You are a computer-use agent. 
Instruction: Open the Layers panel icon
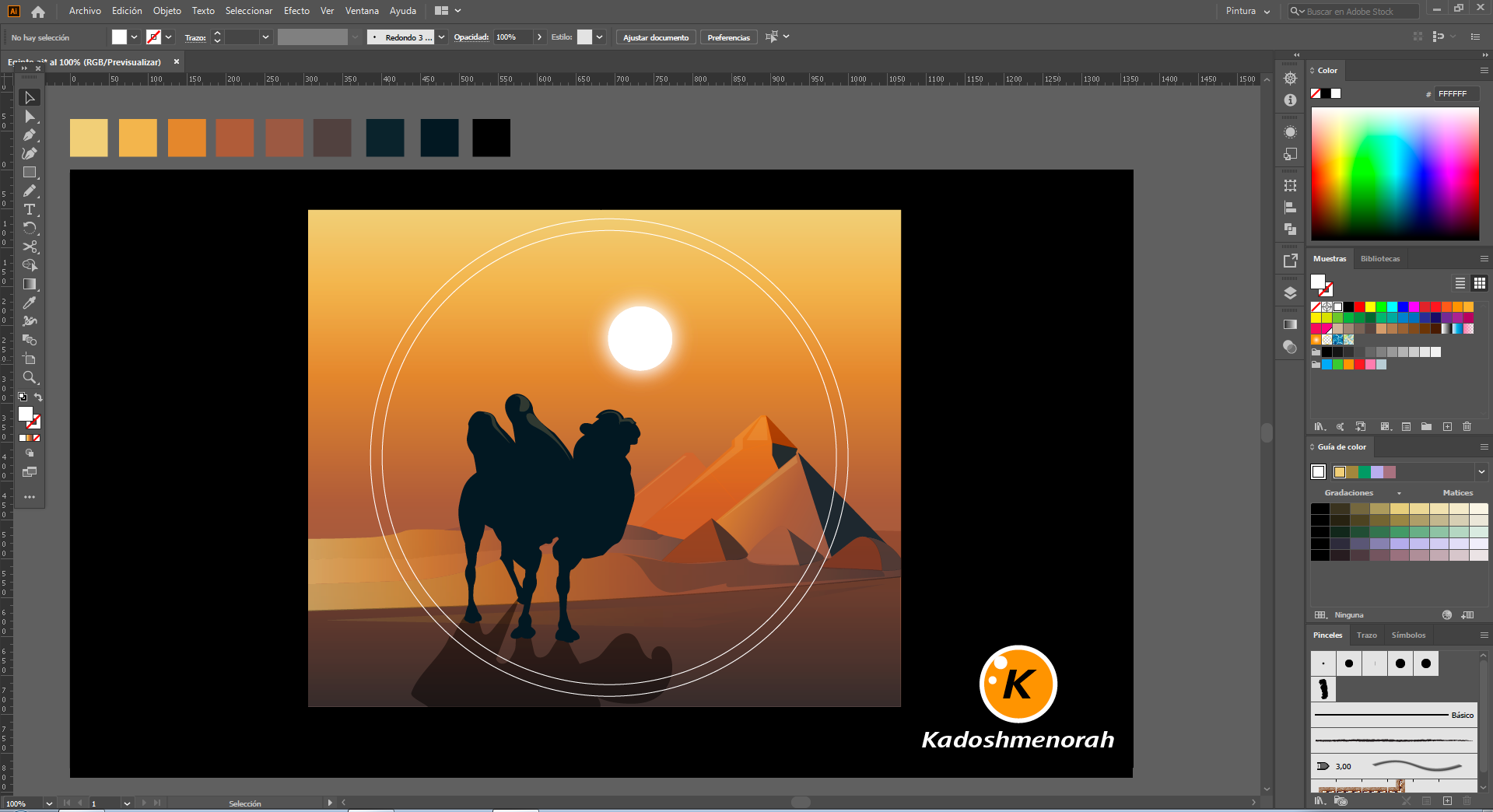[x=1290, y=293]
